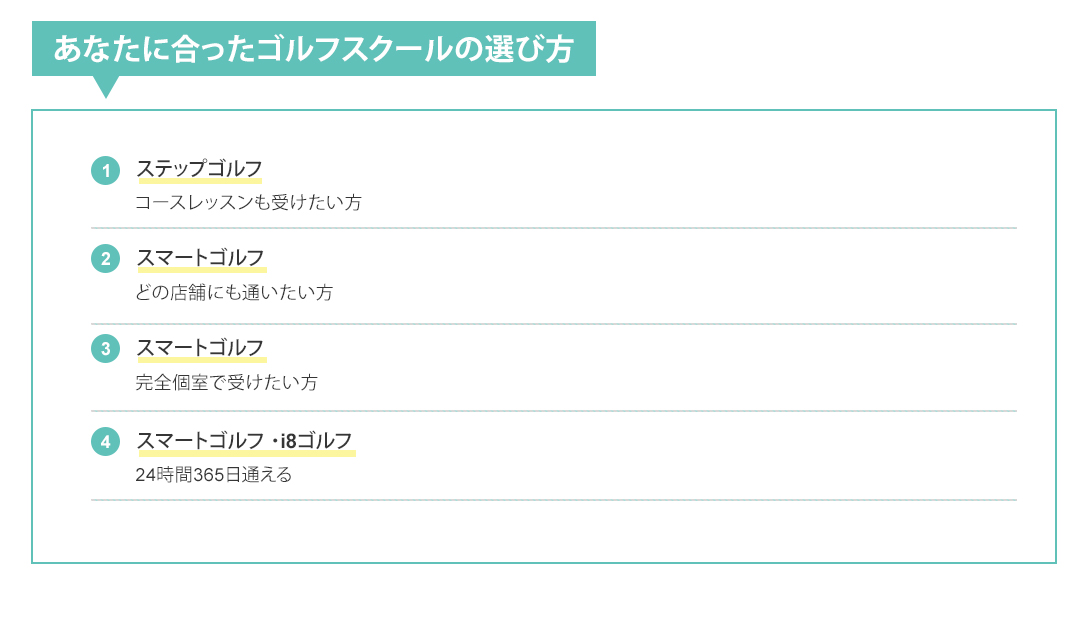Image resolution: width=1080 pixels, height=623 pixels.
Task: Click the divider line below 完全個室で受けたい方
Action: (553, 411)
